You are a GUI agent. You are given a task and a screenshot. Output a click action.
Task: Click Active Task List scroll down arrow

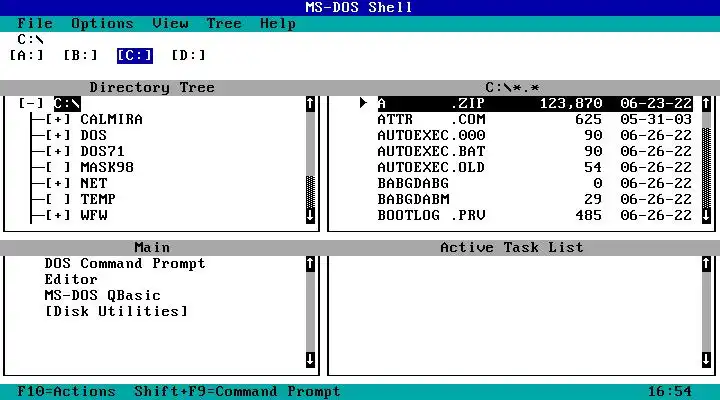[x=706, y=360]
